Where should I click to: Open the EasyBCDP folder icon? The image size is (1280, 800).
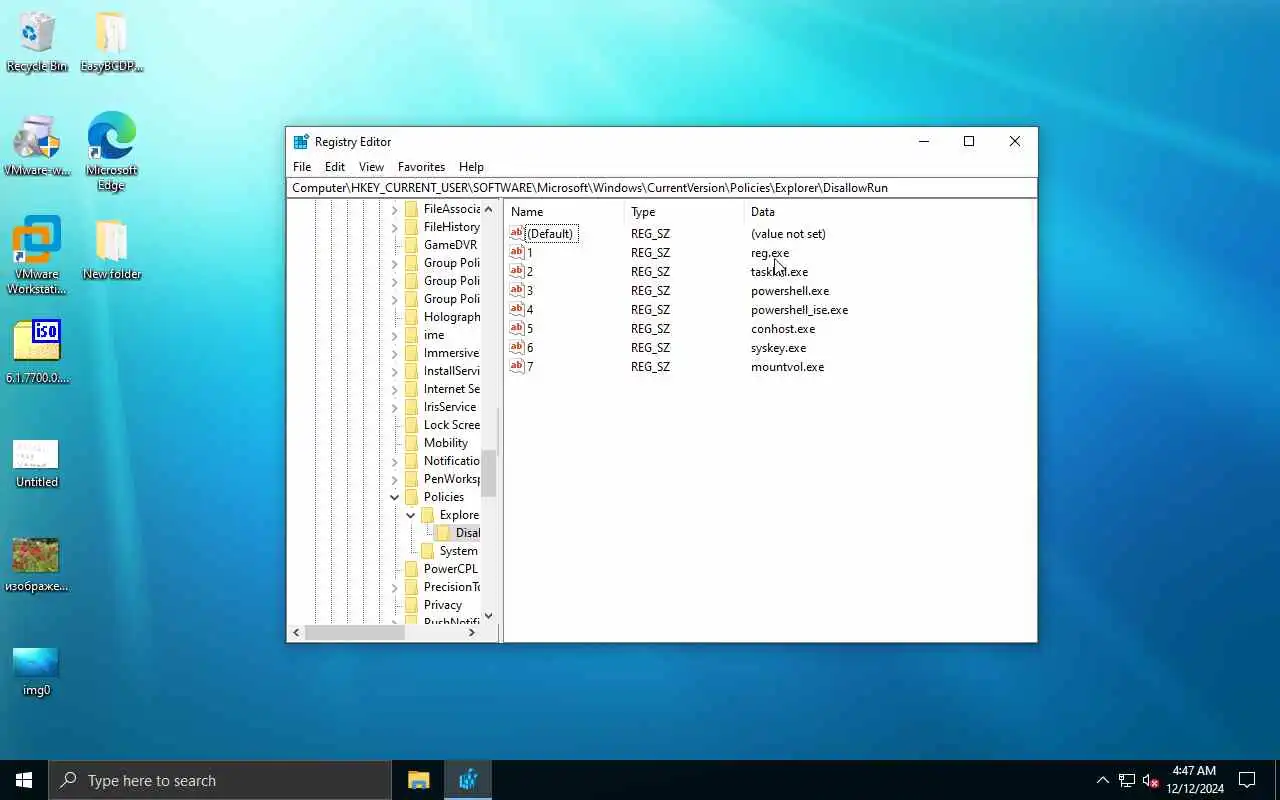pos(111,42)
